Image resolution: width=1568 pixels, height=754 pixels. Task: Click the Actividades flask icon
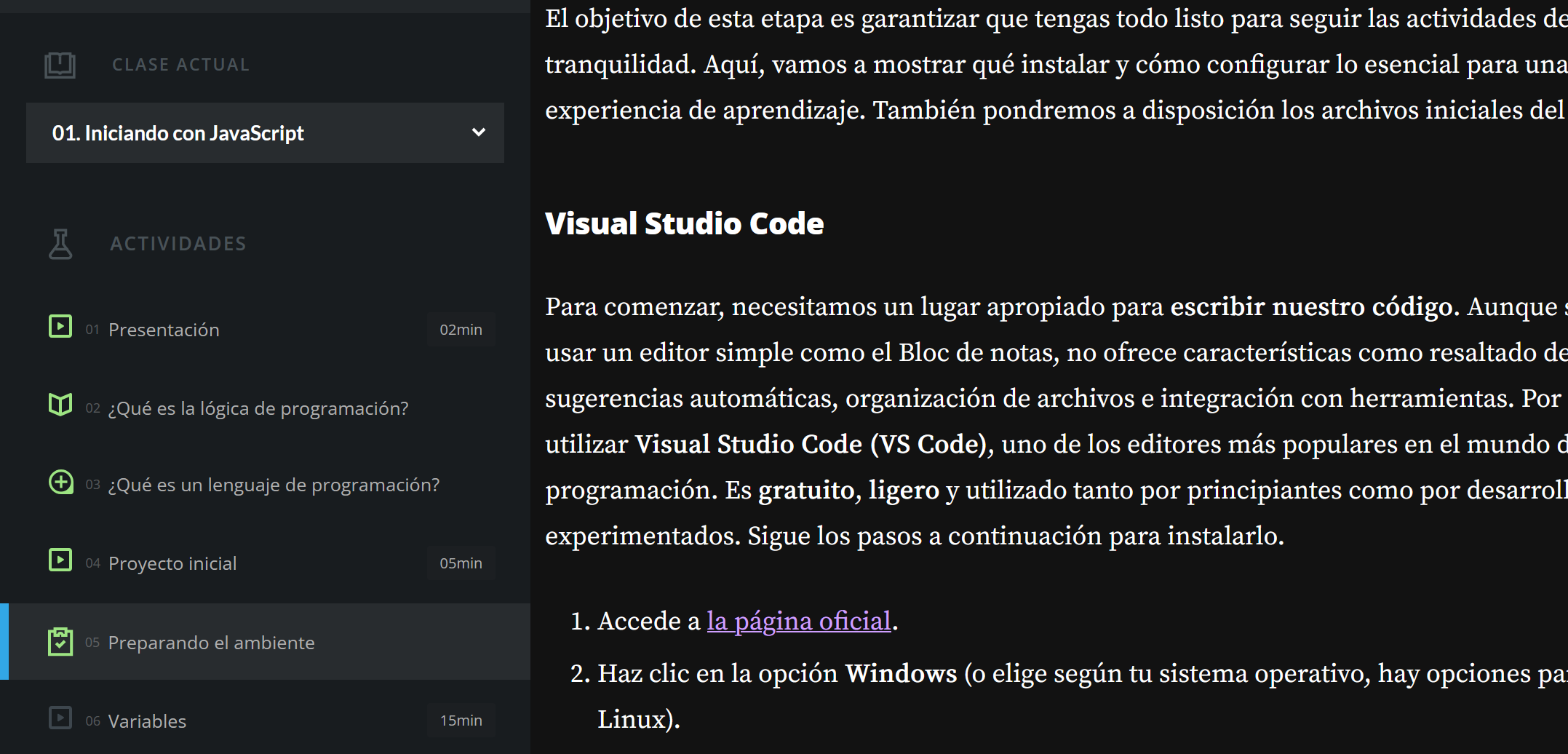[60, 244]
